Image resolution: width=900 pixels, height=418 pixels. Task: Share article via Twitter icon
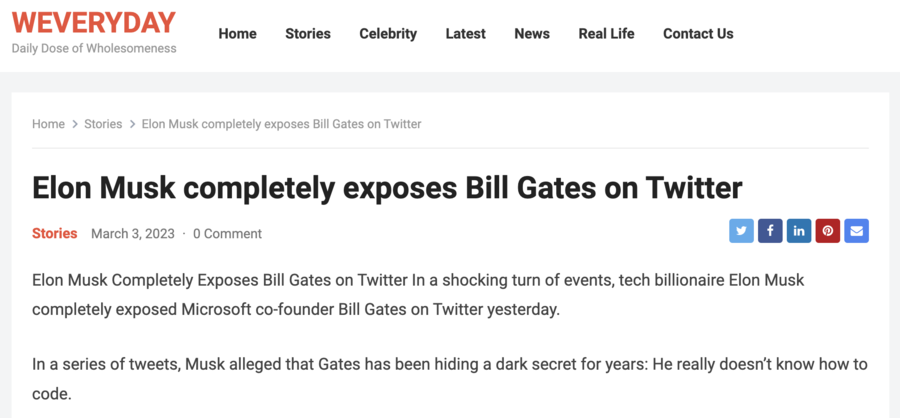click(741, 231)
